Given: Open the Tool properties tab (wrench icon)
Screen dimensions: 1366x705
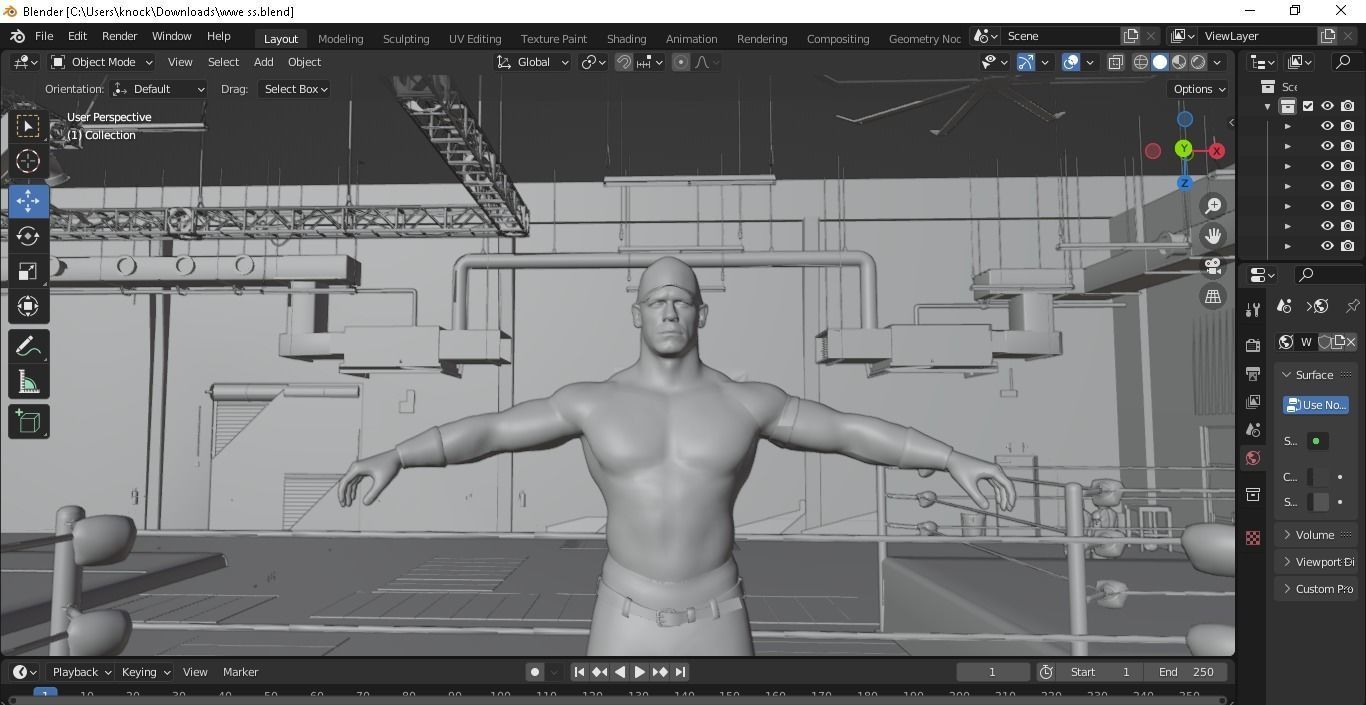Looking at the screenshot, I should click(x=1253, y=309).
